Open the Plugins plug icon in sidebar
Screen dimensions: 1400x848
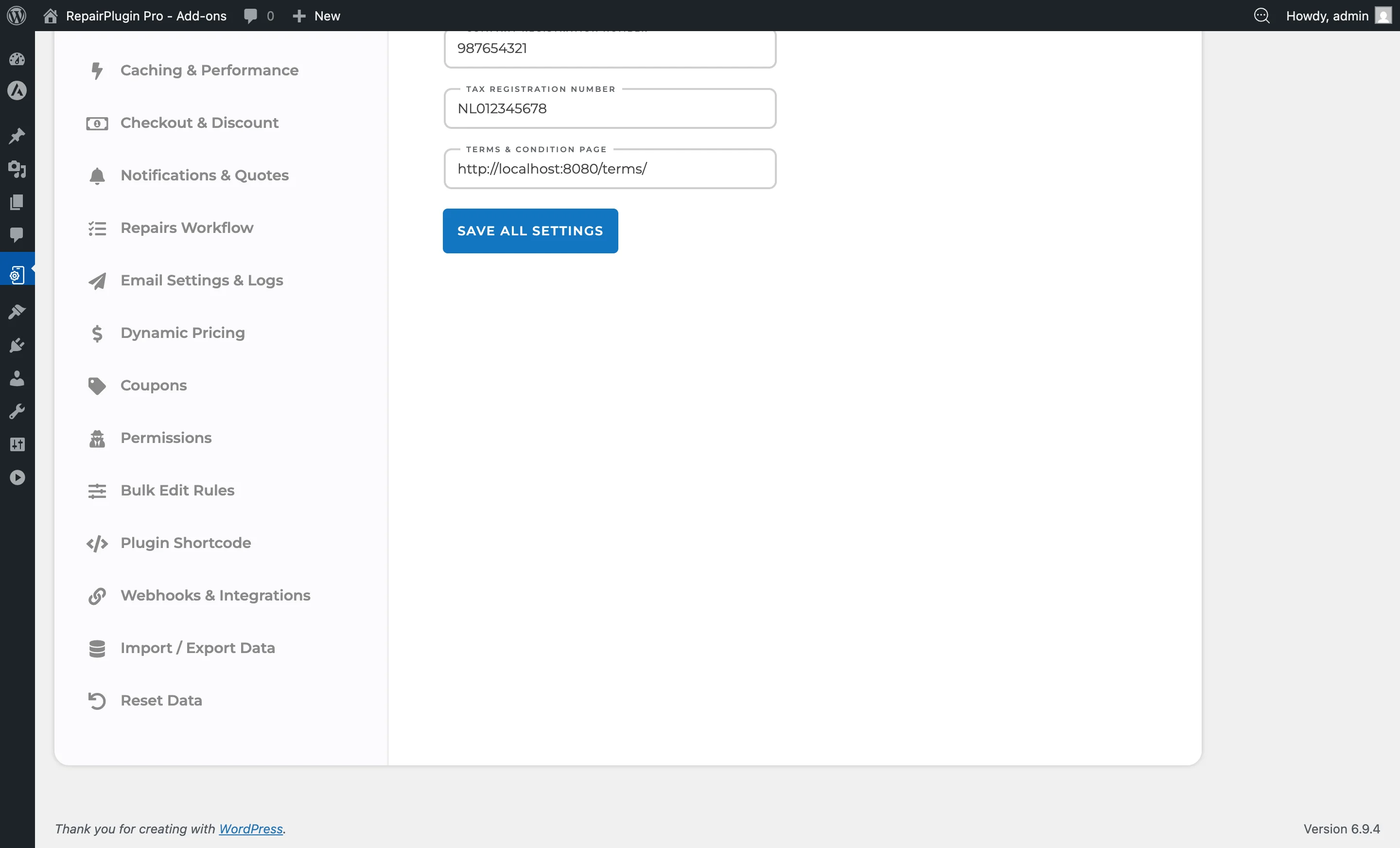coord(17,345)
